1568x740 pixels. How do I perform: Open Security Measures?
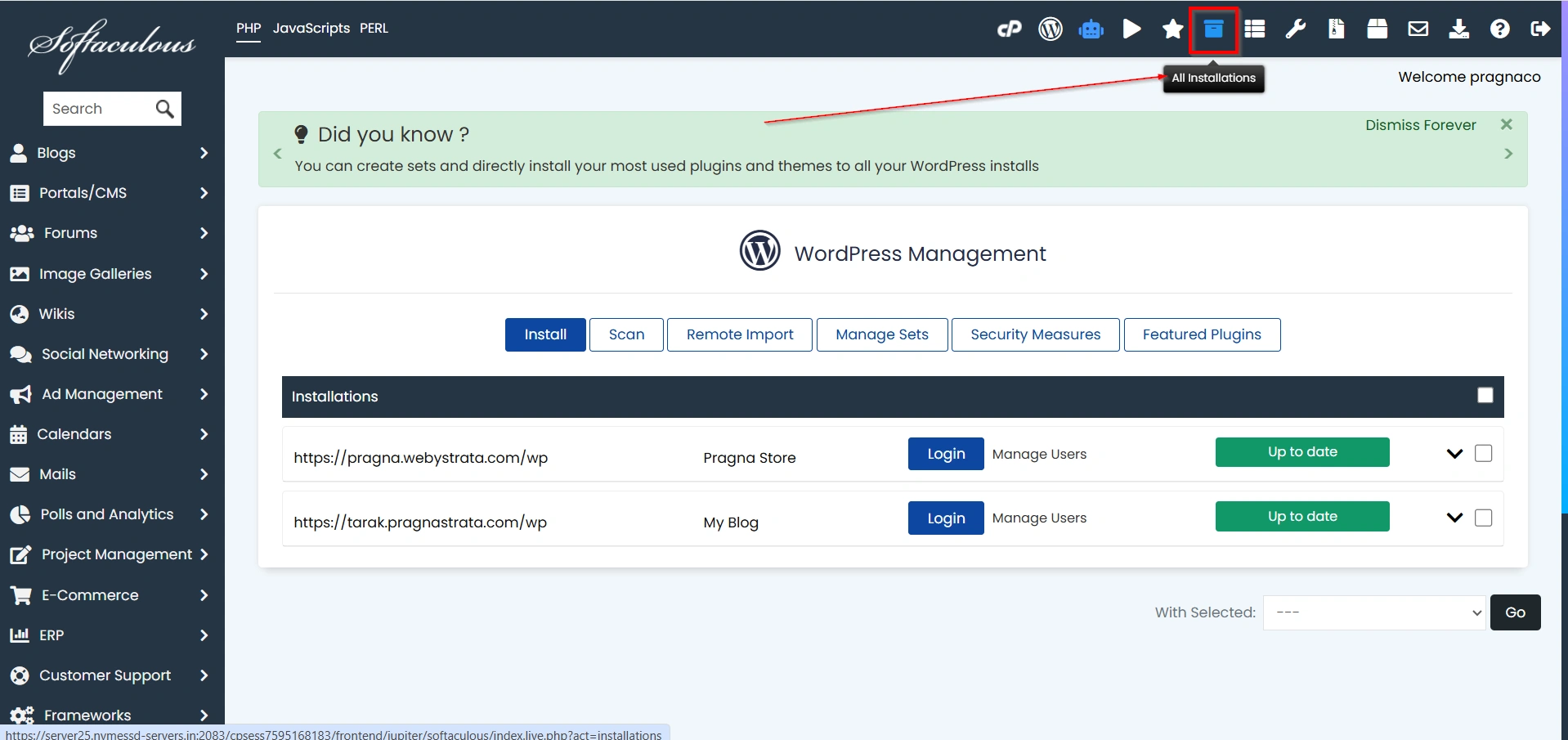(1036, 334)
